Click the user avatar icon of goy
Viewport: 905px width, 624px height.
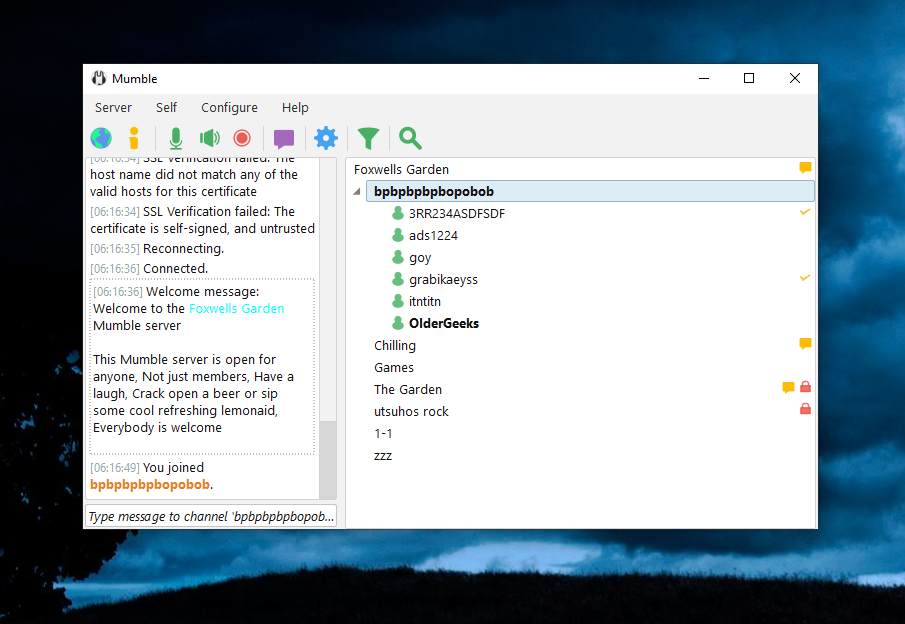point(398,257)
